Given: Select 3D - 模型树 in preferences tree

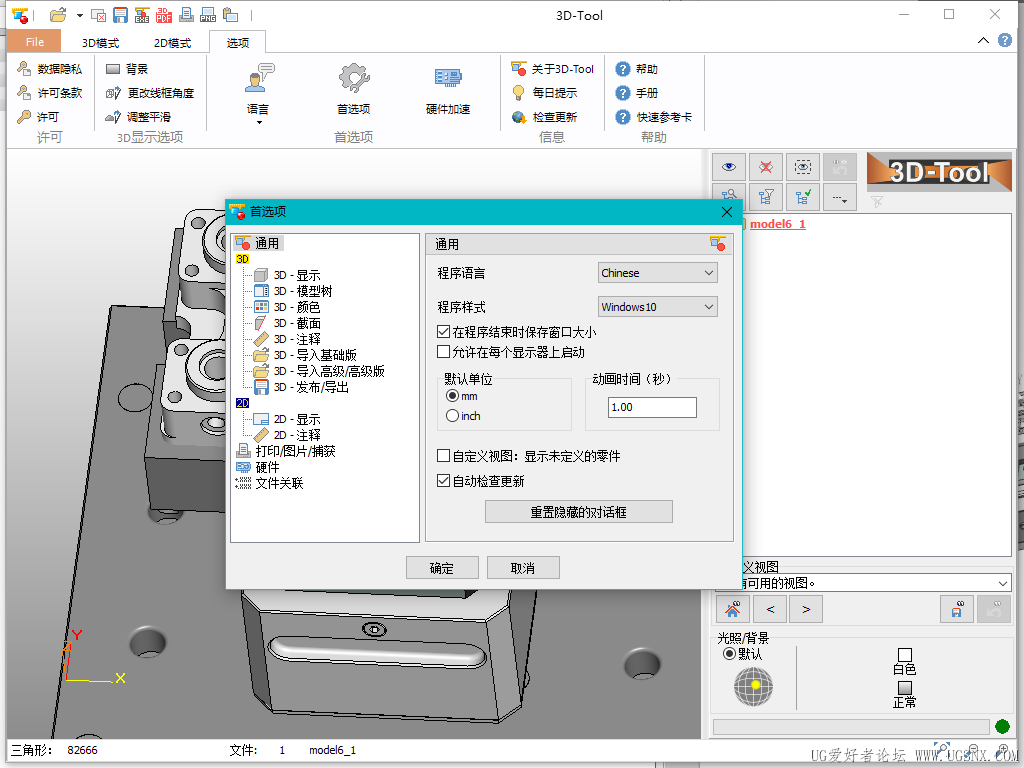Looking at the screenshot, I should [293, 291].
